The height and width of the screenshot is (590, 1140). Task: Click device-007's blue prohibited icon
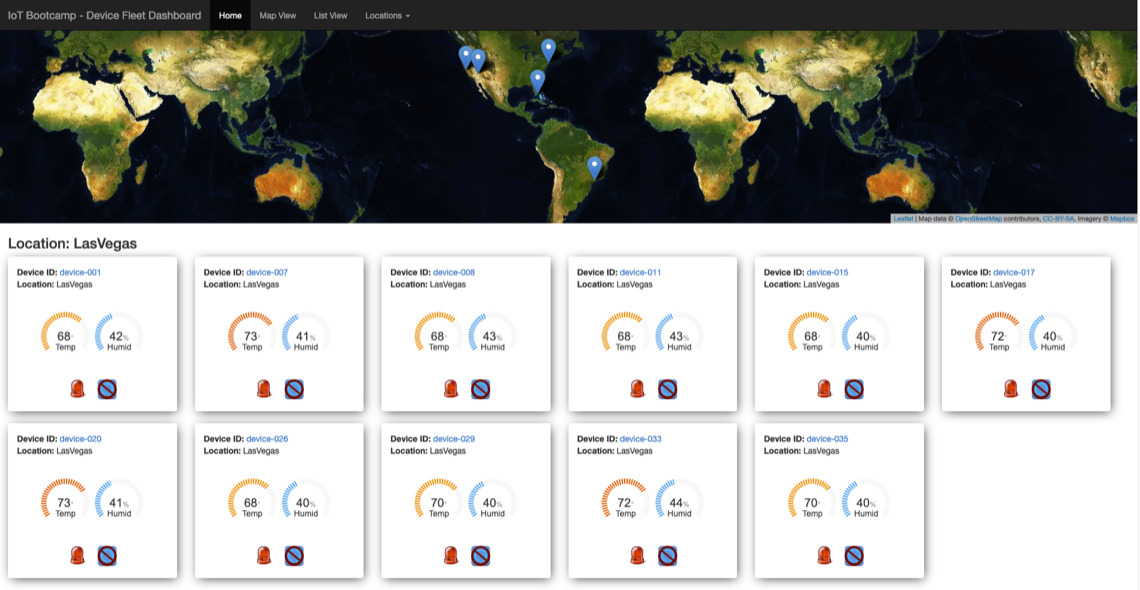tap(294, 389)
